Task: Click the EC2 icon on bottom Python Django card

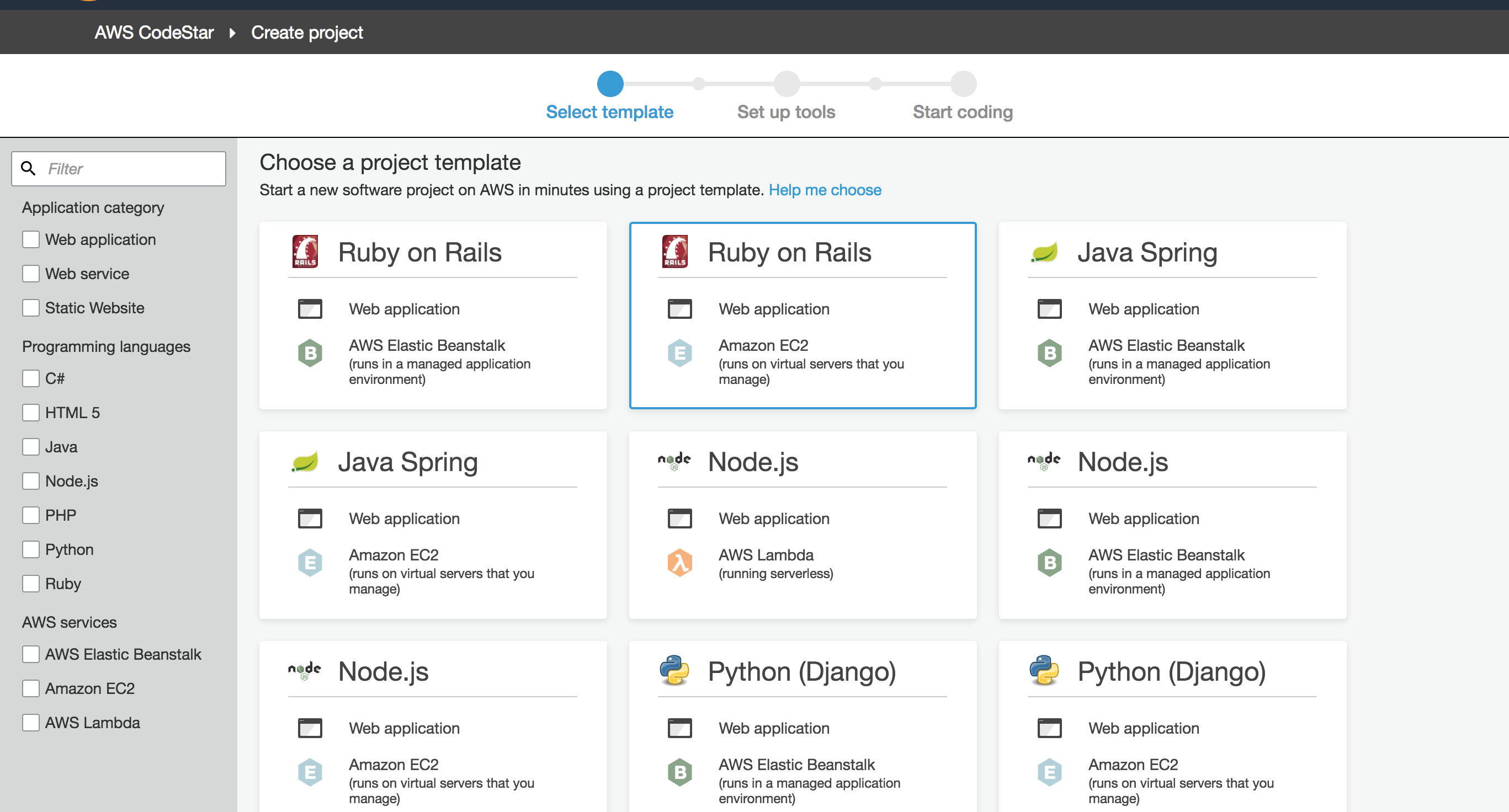Action: [1050, 772]
